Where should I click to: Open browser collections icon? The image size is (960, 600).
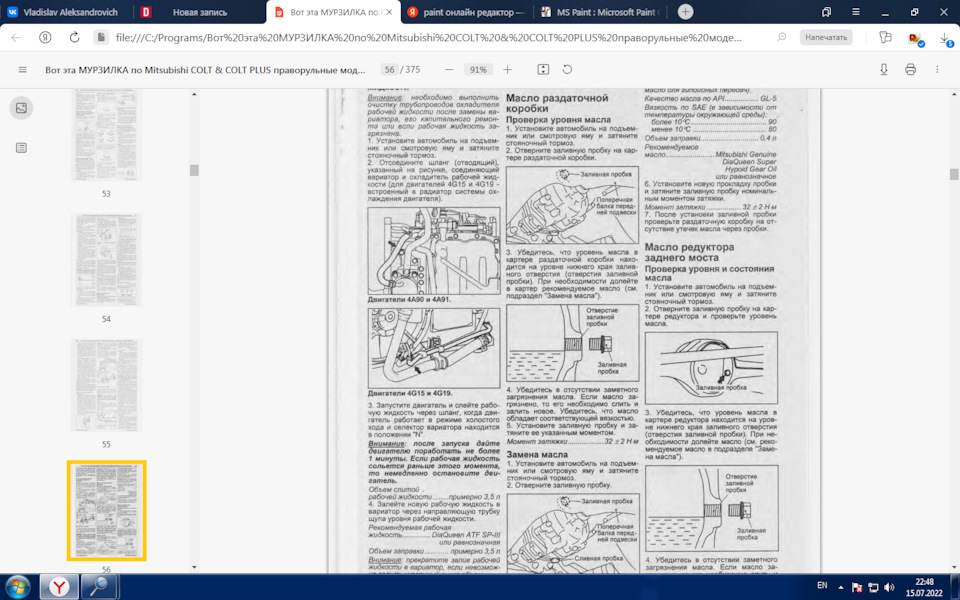click(x=885, y=37)
